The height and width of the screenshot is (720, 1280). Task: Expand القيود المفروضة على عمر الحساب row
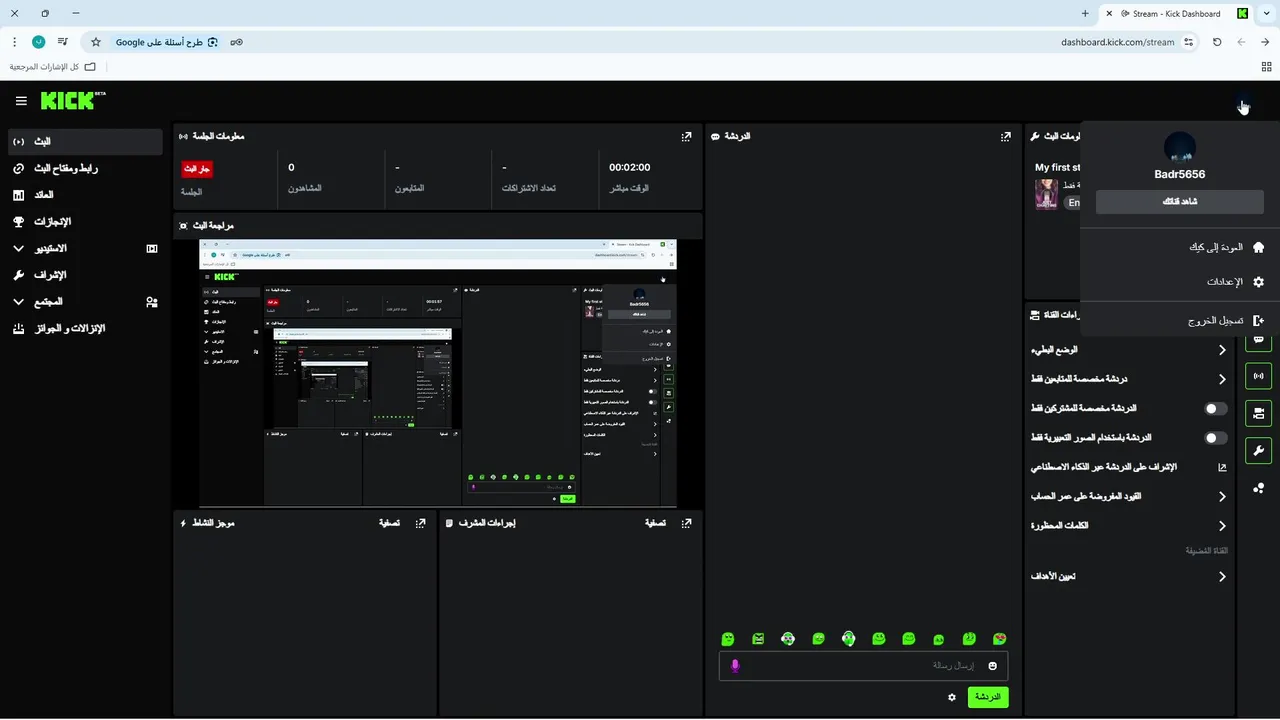[x=1128, y=496]
